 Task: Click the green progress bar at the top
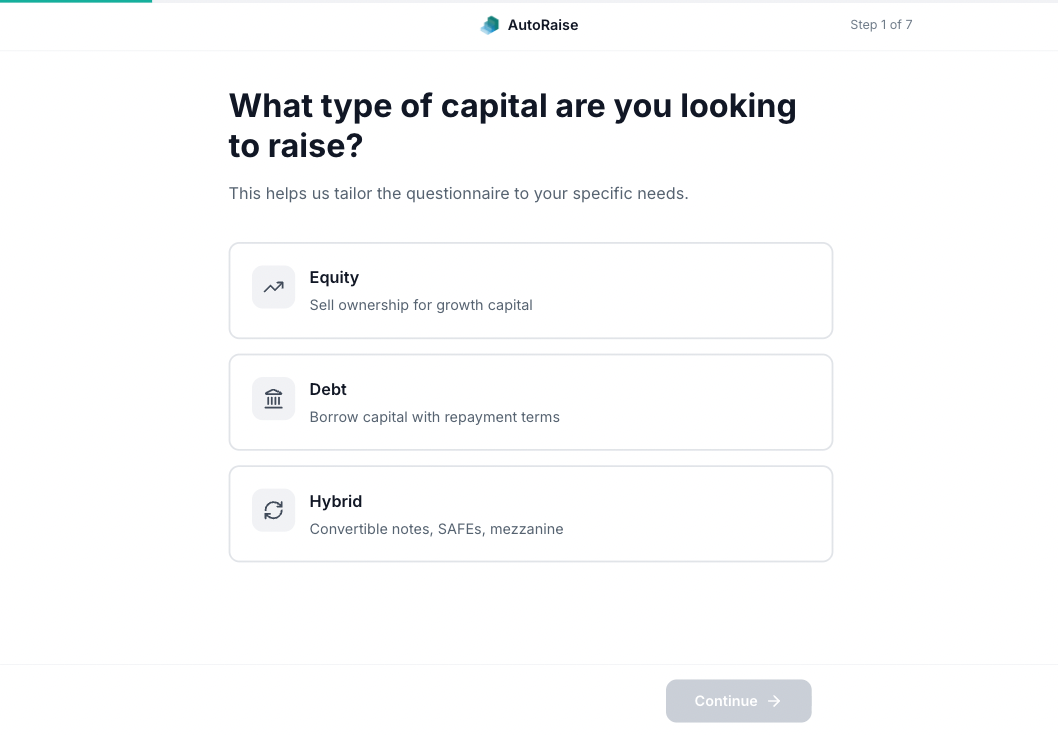[75, 2]
